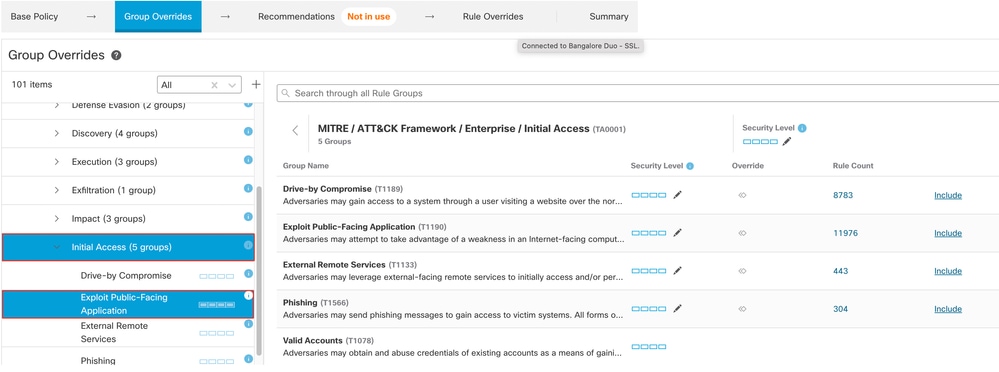Click External Remote Services group name in table

click(334, 264)
